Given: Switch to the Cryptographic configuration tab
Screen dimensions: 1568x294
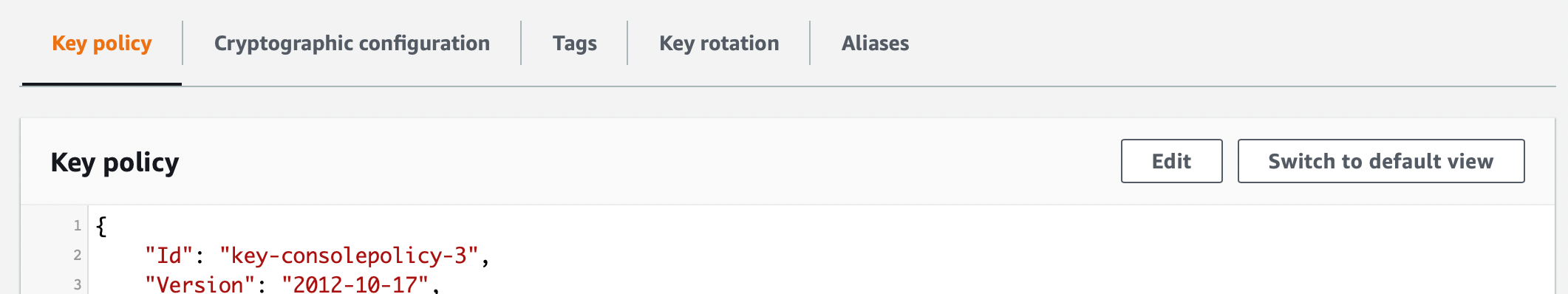Looking at the screenshot, I should pyautogui.click(x=352, y=44).
